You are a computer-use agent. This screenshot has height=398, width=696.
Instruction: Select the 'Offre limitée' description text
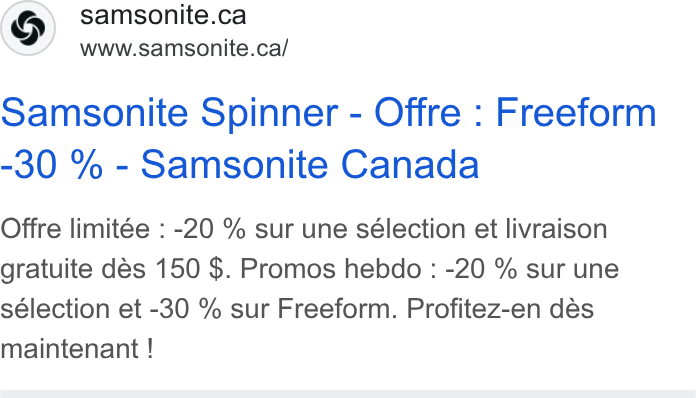[x=75, y=229]
